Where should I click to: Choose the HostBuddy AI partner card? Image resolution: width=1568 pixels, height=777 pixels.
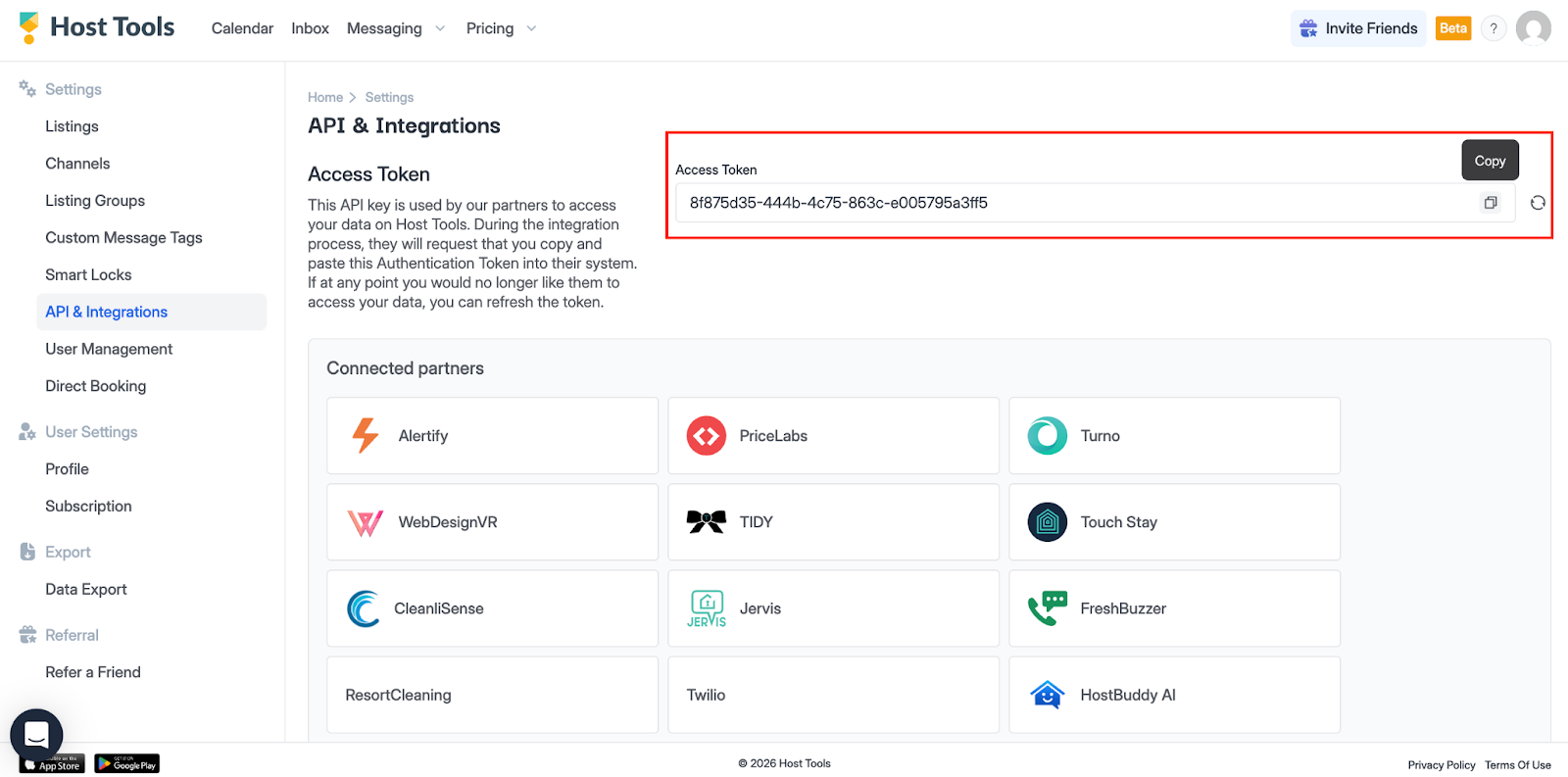click(x=1174, y=695)
